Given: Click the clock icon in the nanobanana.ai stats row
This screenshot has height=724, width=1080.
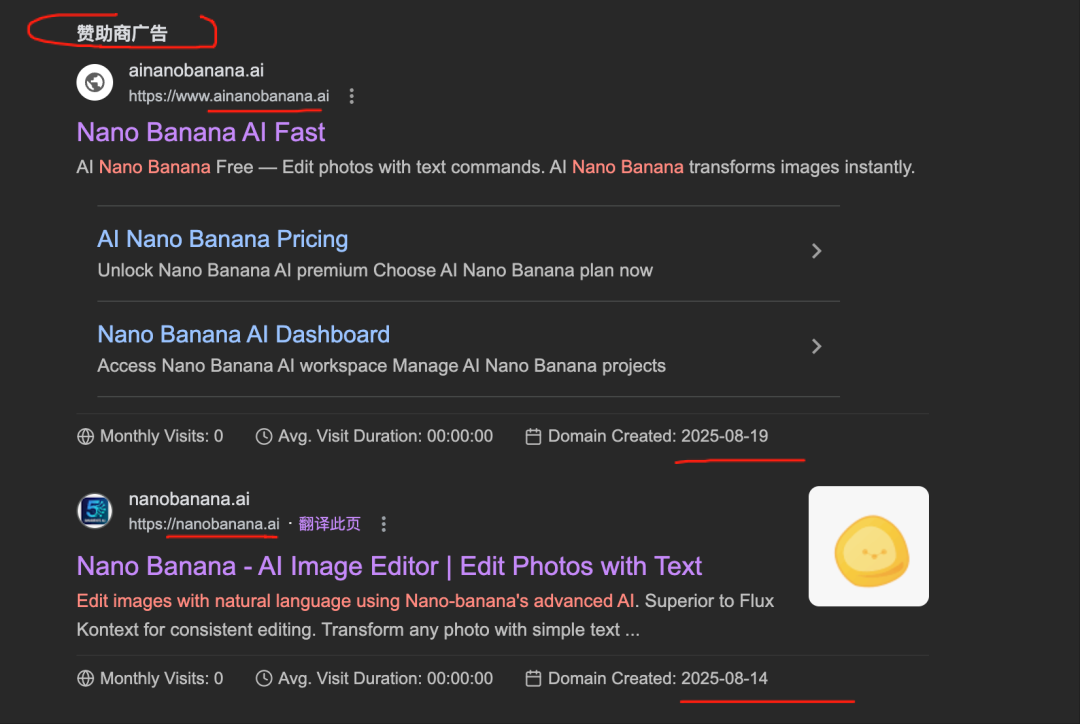Looking at the screenshot, I should pyautogui.click(x=264, y=678).
